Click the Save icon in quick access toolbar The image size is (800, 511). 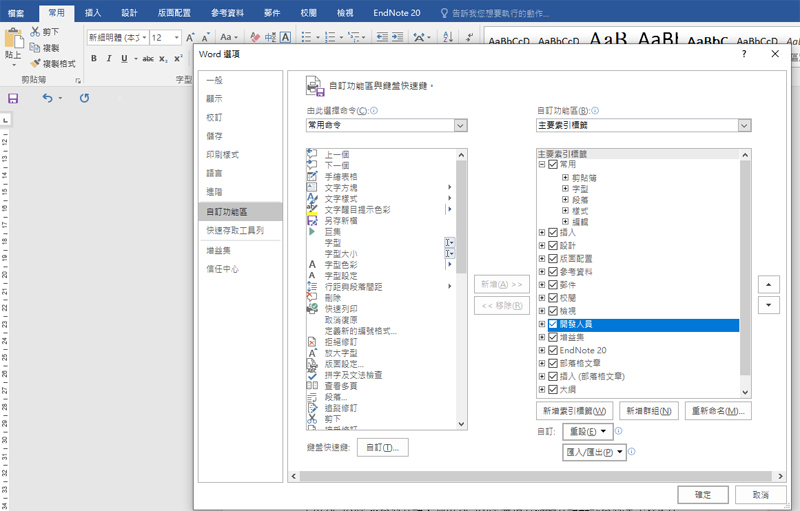(13, 98)
